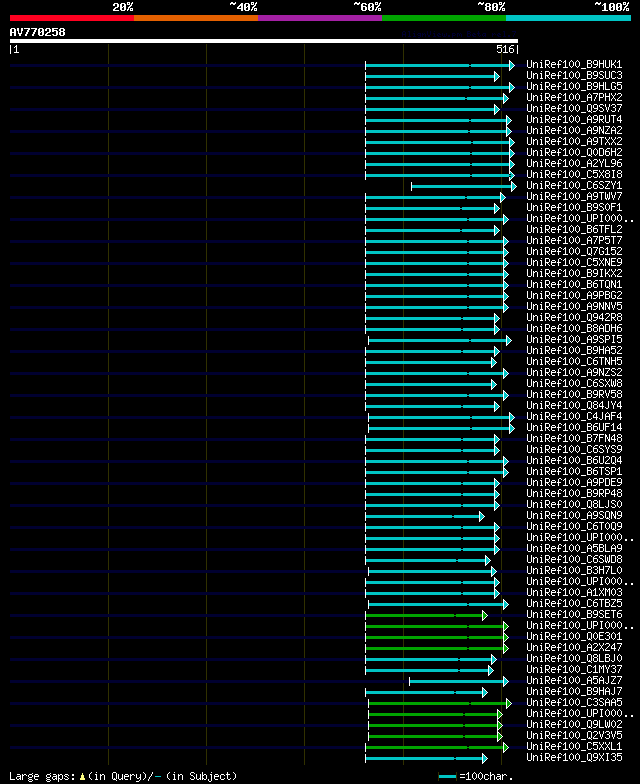The height and width of the screenshot is (784, 640).
Task: Select the UniRef100_B9IKX2 label
Action: tap(574, 274)
